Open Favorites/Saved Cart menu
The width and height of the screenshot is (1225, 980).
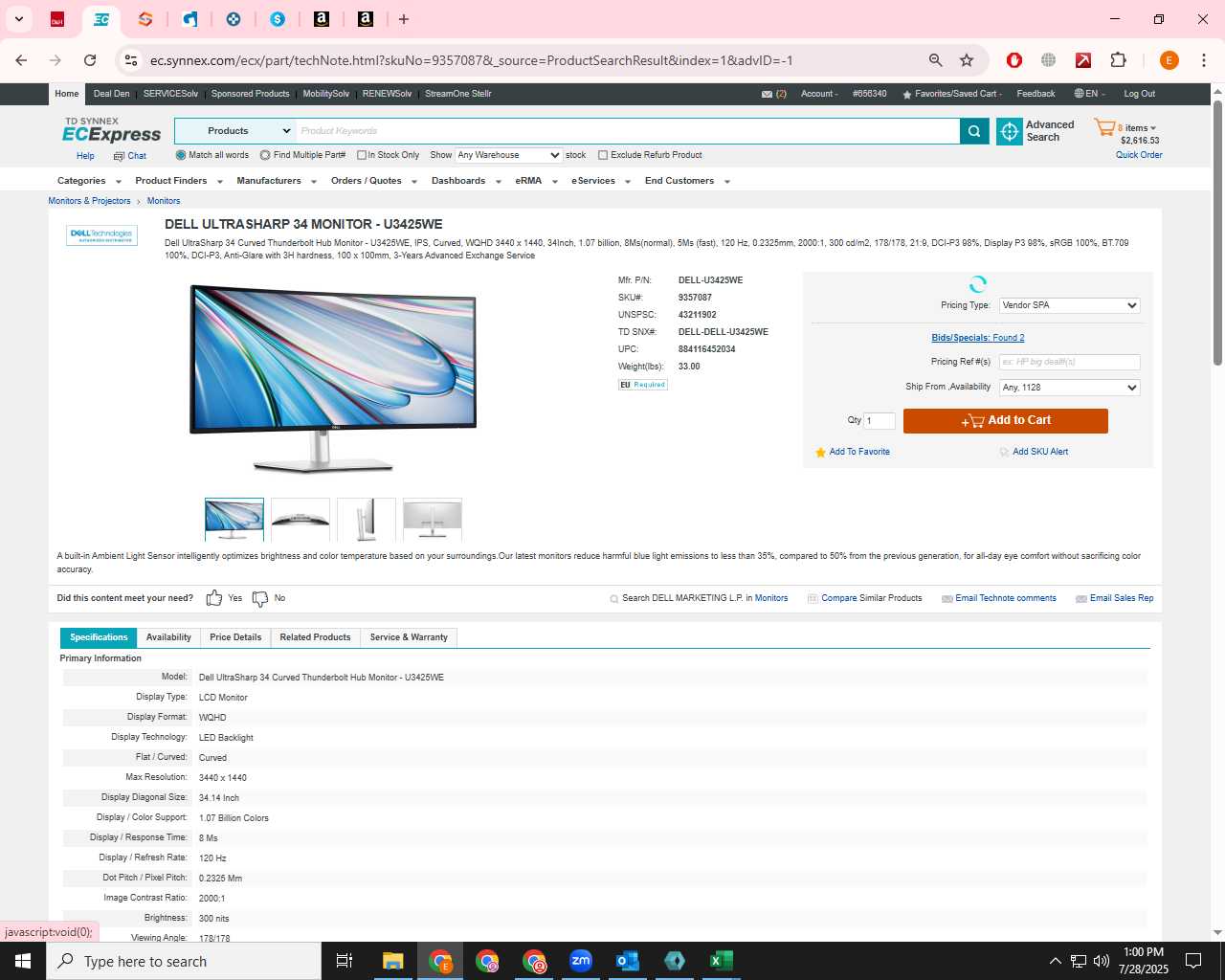pyautogui.click(x=952, y=94)
